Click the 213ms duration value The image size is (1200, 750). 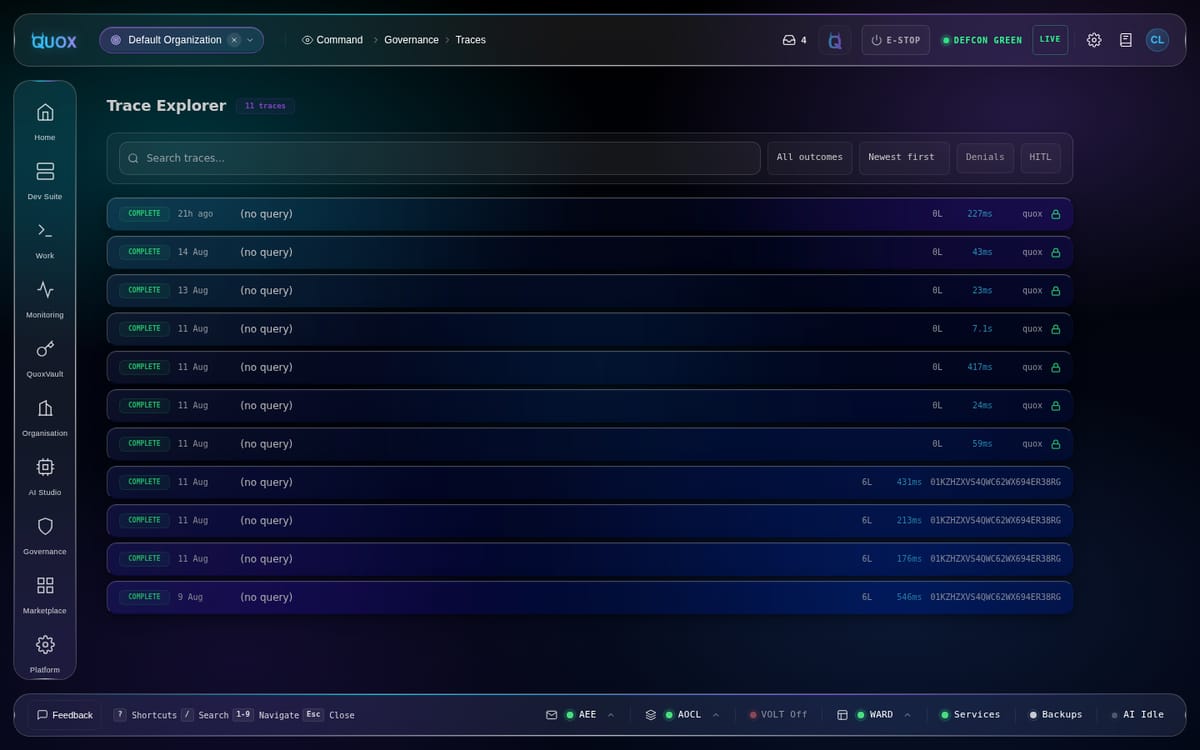tap(909, 520)
